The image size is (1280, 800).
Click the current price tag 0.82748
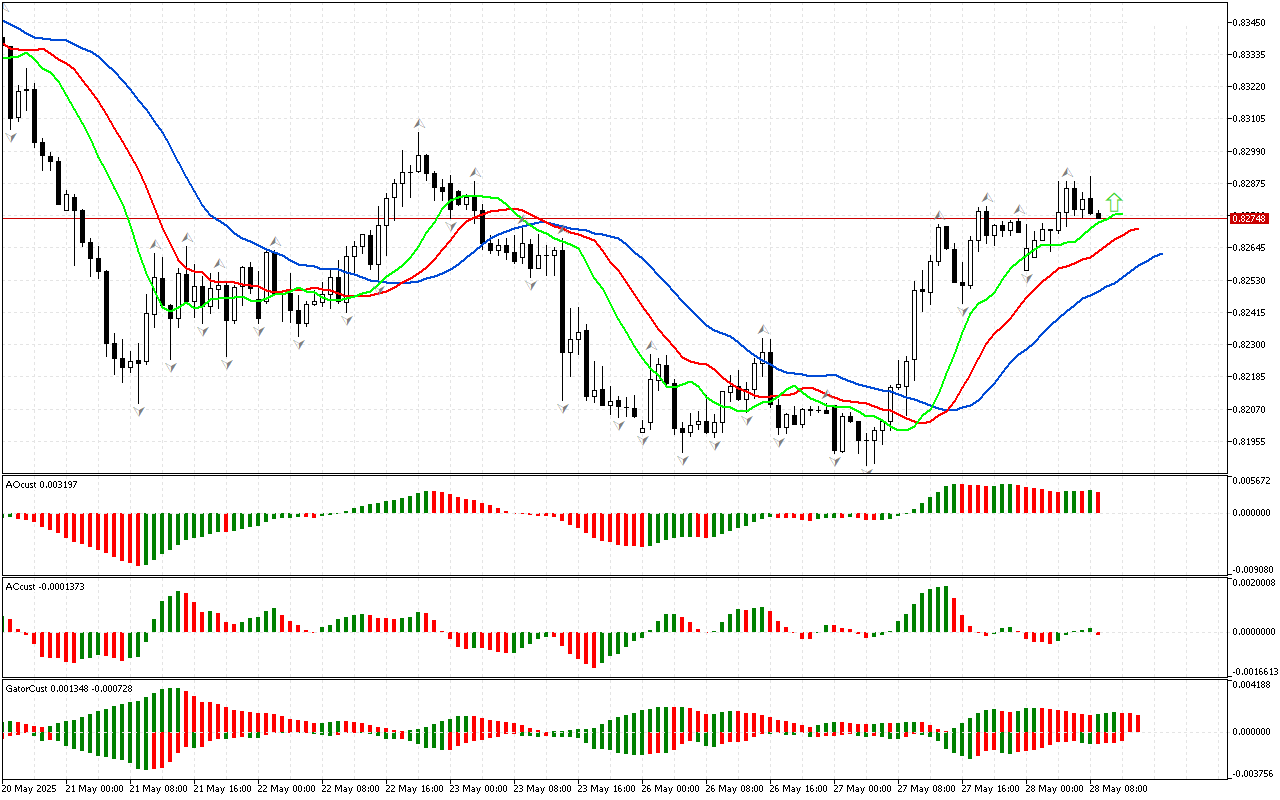point(1251,218)
